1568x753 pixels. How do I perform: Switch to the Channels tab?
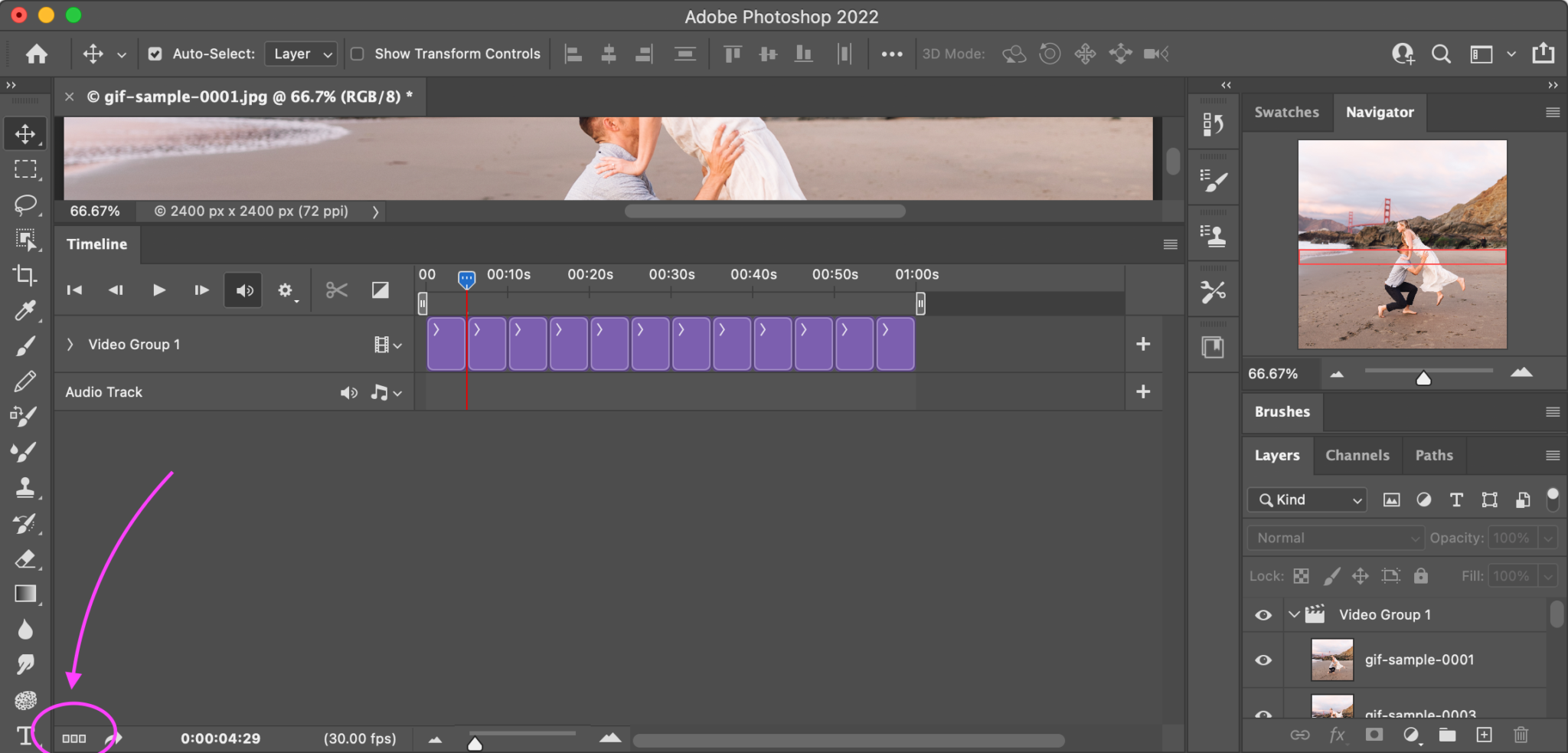tap(1356, 454)
